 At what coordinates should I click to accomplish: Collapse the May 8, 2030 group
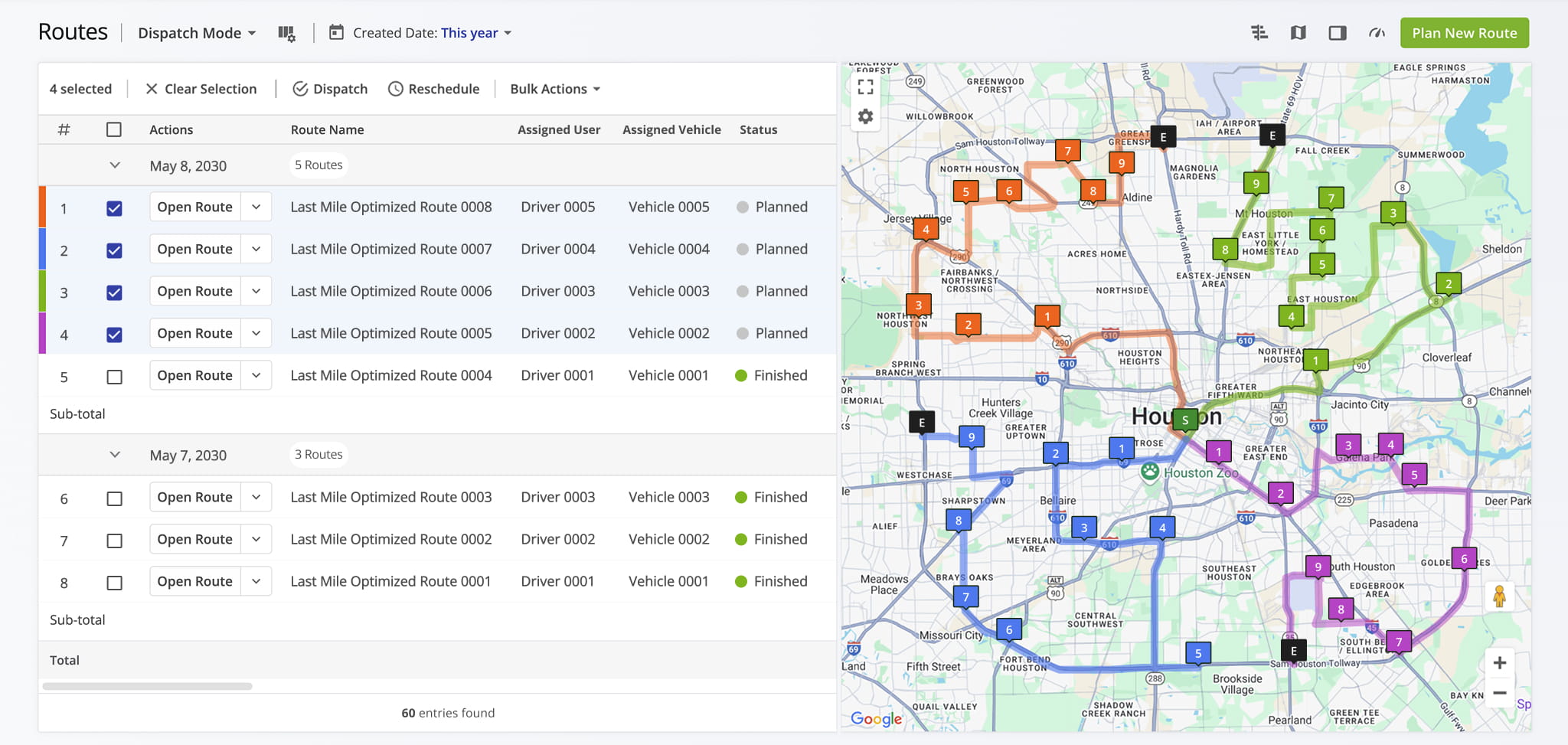click(115, 165)
